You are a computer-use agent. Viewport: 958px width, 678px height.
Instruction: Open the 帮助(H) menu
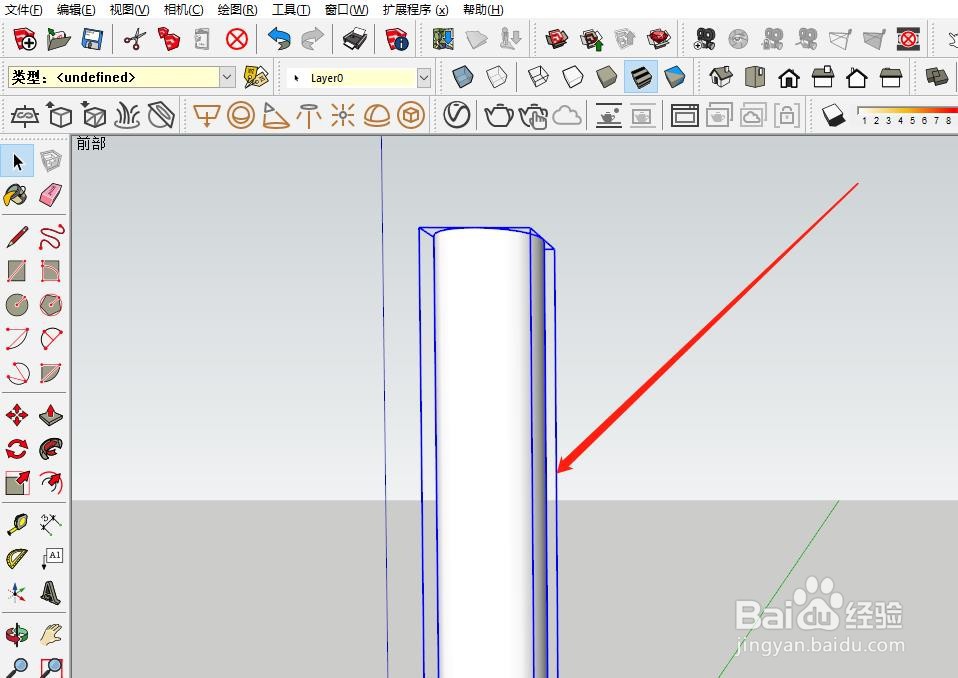coord(483,10)
